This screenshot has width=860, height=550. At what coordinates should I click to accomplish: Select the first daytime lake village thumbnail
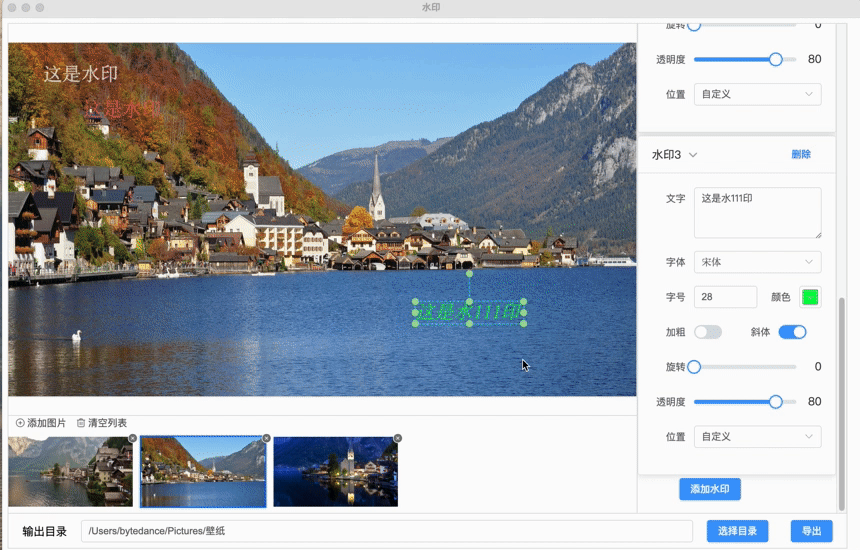70,472
